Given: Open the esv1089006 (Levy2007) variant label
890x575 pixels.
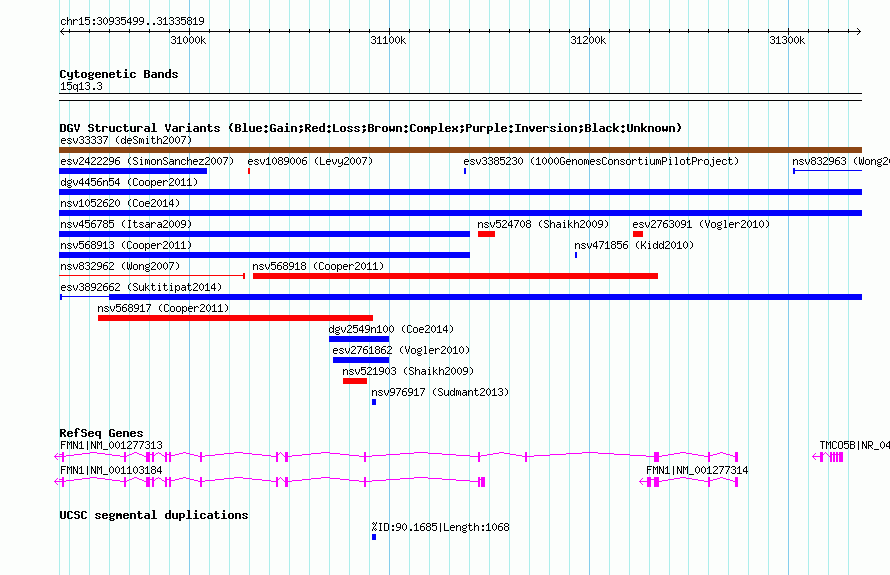Looking at the screenshot, I should click(x=310, y=161).
